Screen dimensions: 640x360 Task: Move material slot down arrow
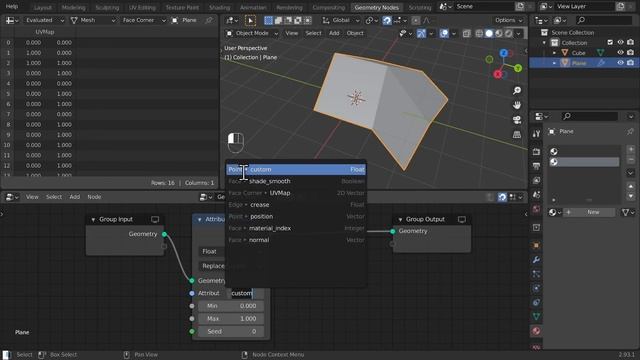(x=631, y=196)
